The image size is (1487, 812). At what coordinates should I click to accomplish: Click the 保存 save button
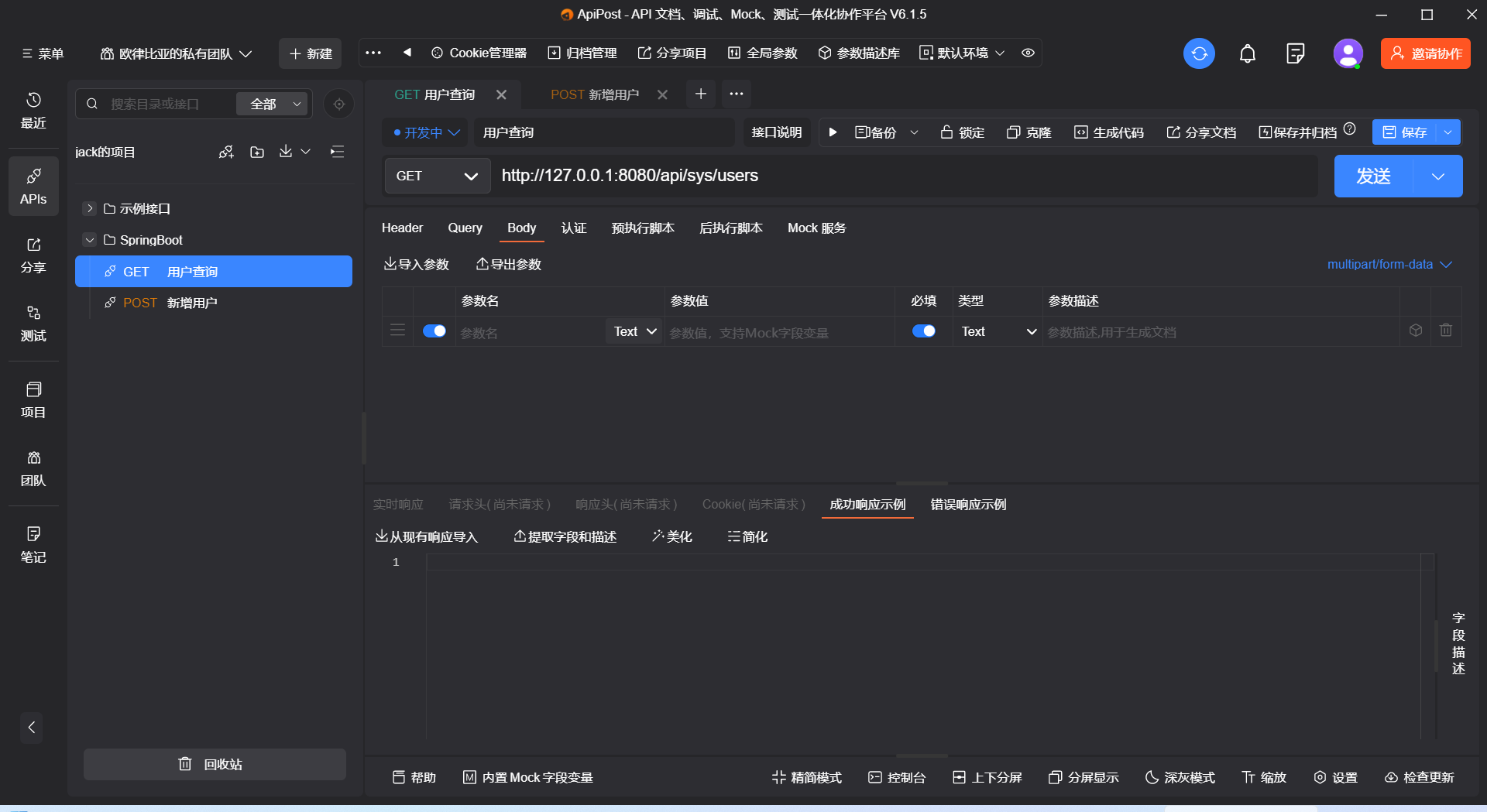click(1405, 132)
